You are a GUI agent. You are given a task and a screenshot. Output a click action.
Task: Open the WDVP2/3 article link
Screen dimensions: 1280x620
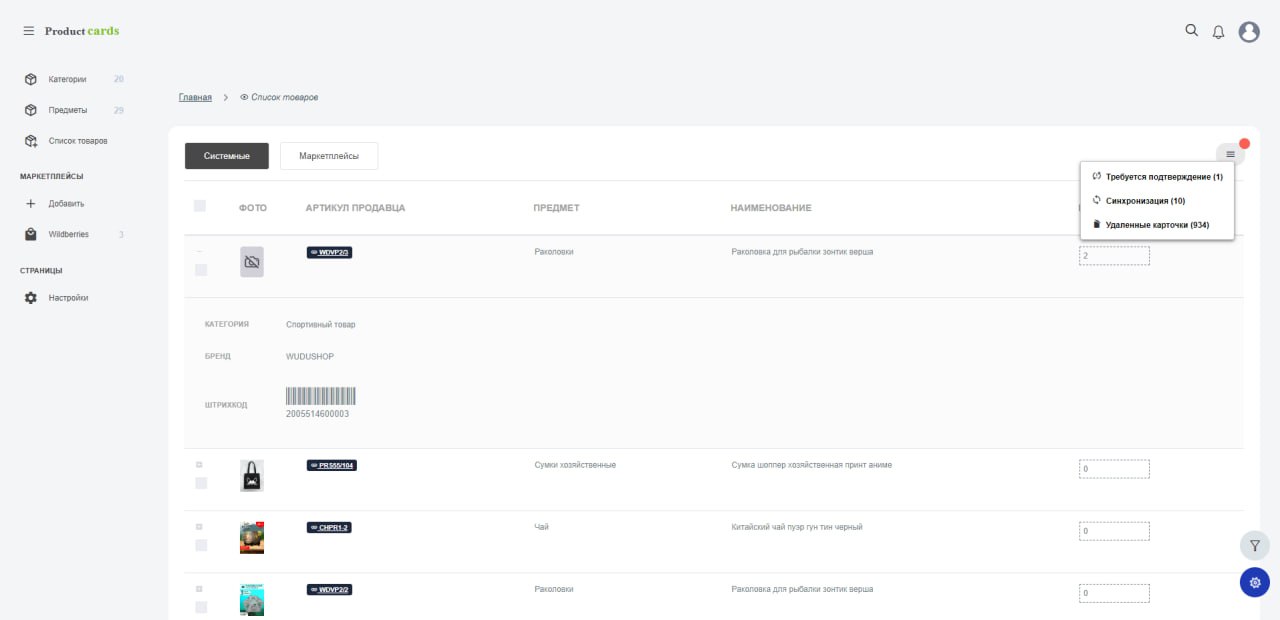pyautogui.click(x=329, y=253)
